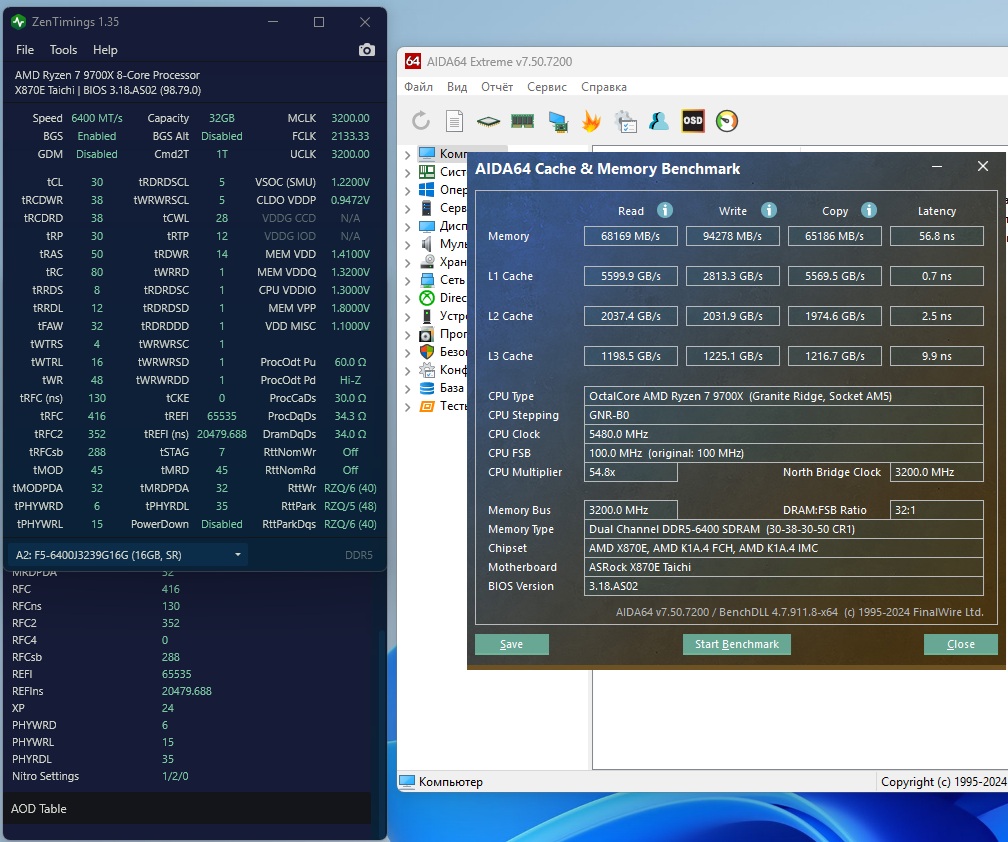Expand the Операционная система tree node chevron
Screen dimensions: 1008x842
coord(408,190)
